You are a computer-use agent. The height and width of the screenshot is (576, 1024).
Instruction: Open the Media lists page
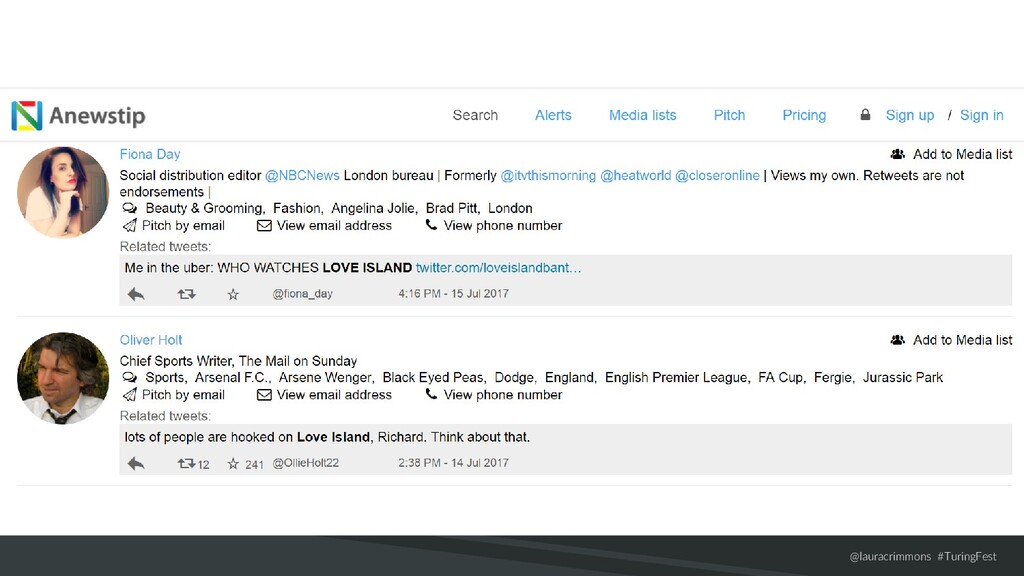point(643,115)
